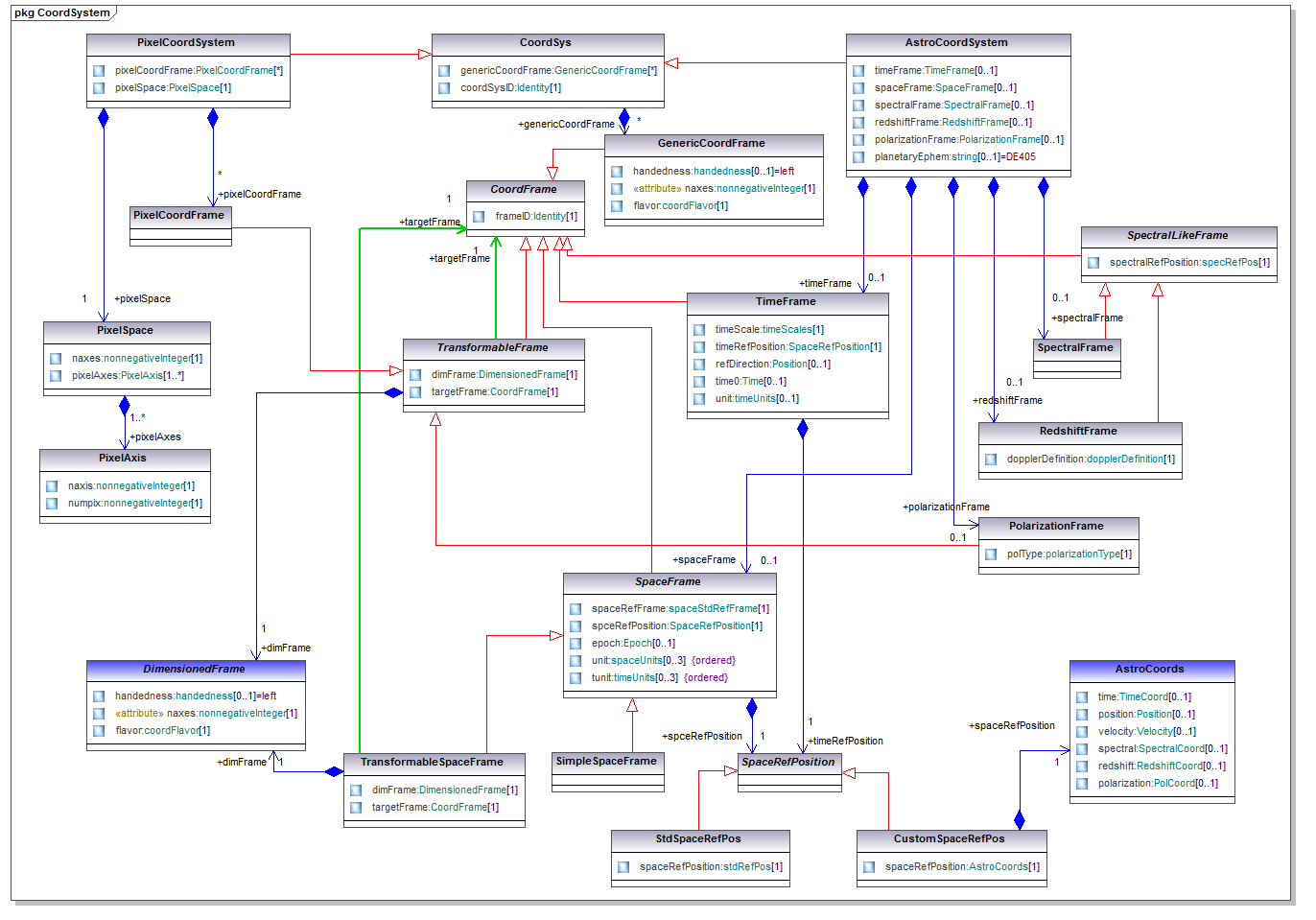Select the +polarizationFrame role label
Screen dimensions: 1316x920
pyautogui.click(x=946, y=507)
